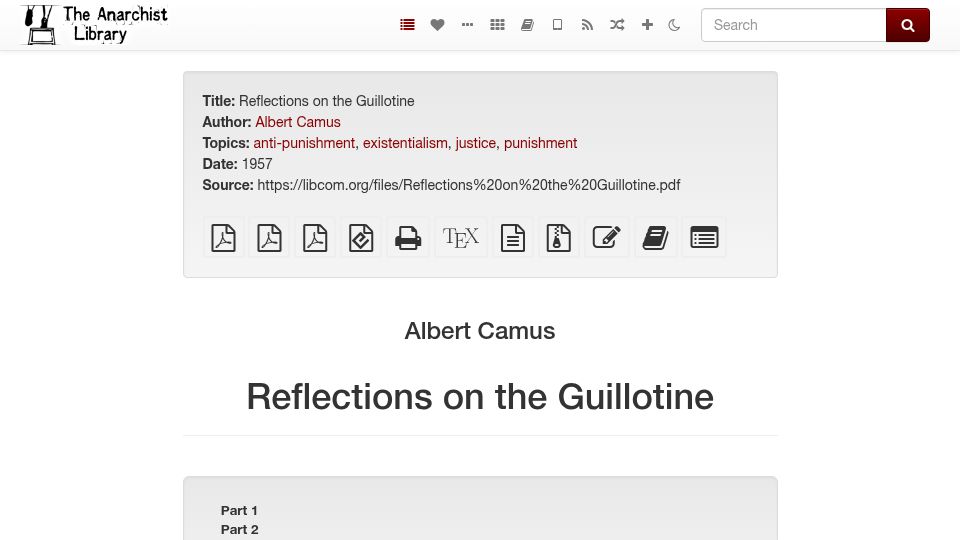Open the table of contents list icon
The height and width of the screenshot is (540, 960).
tap(407, 25)
